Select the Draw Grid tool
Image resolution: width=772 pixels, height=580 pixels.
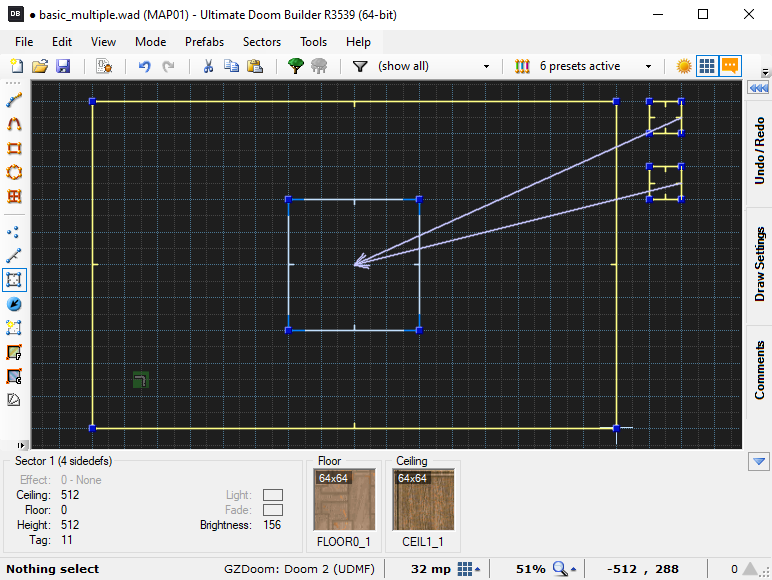coord(14,196)
